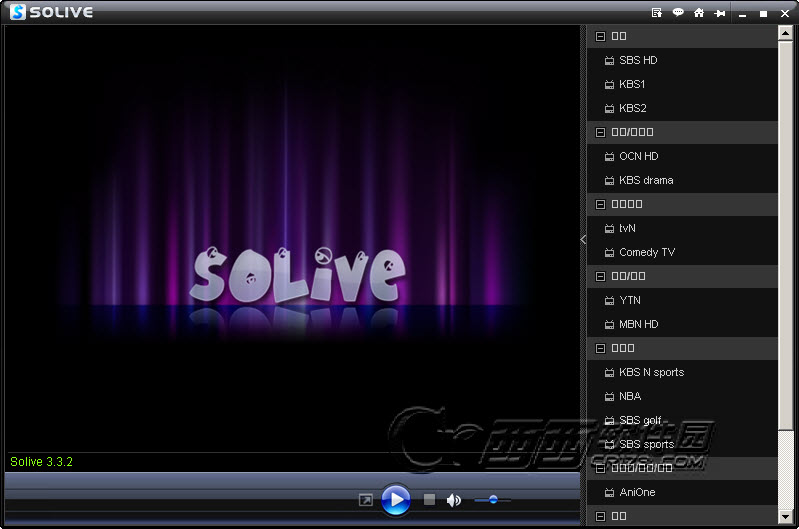Click the TV icon beside YTN
Viewport: 799px width, 529px height.
click(x=609, y=300)
